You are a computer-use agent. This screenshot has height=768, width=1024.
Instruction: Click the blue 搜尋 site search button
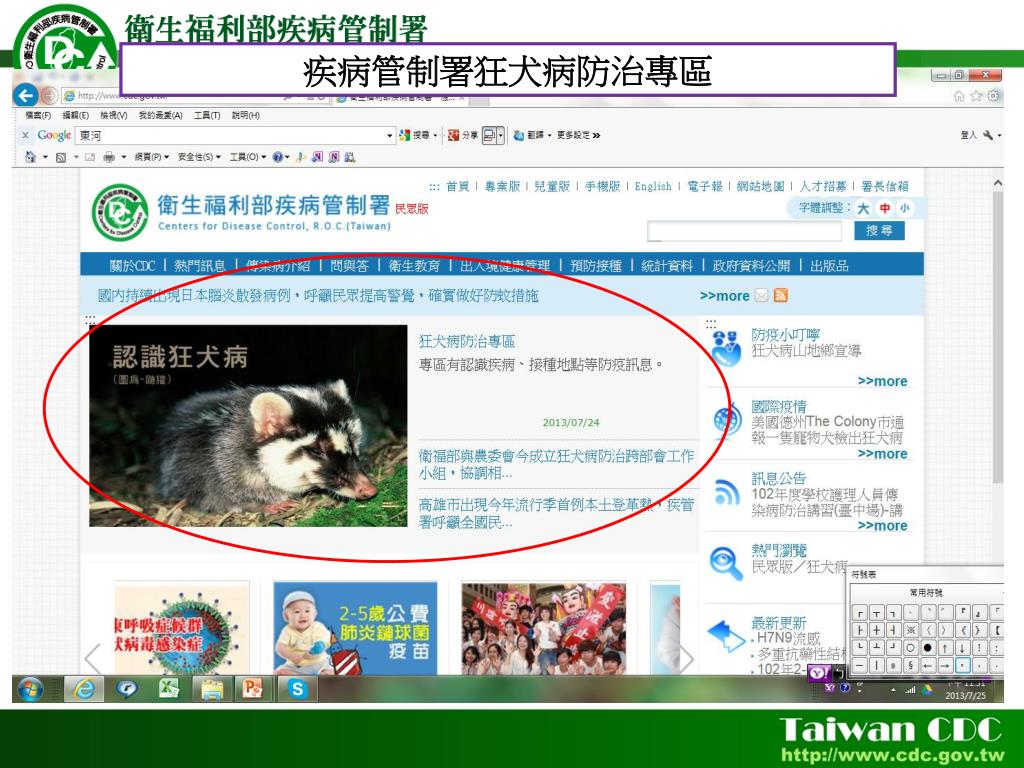click(879, 231)
